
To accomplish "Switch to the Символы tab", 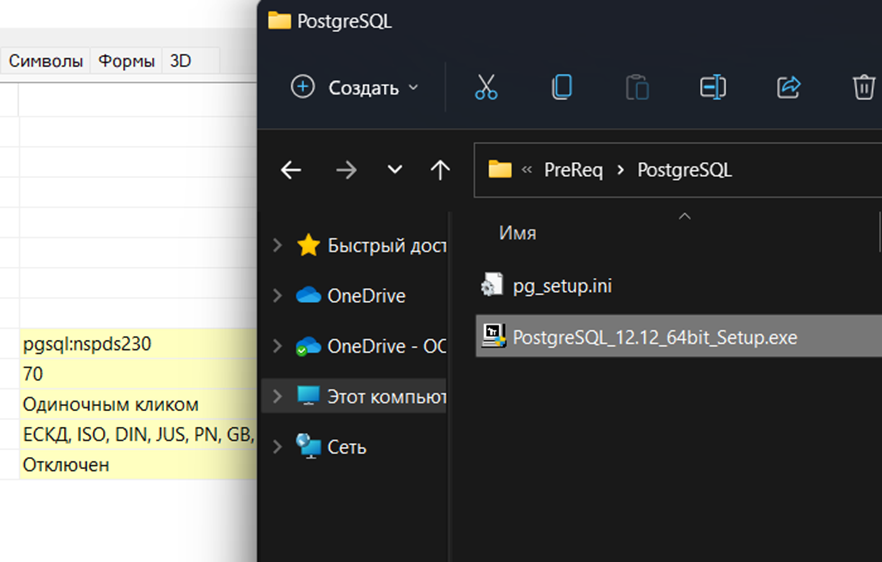I will coord(46,61).
